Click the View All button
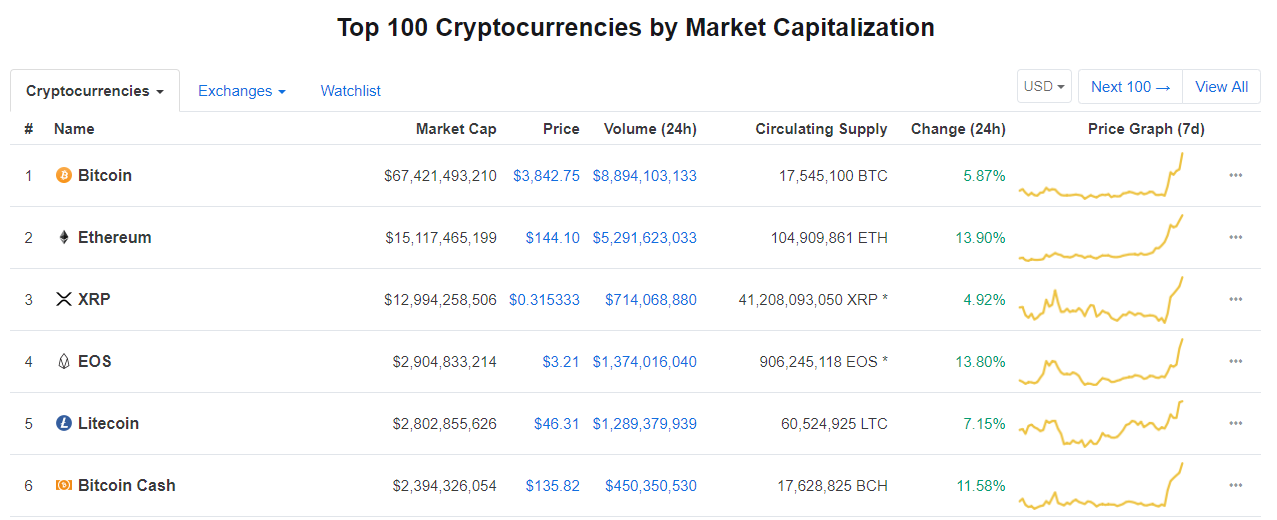This screenshot has height=520, width=1277. [x=1222, y=87]
